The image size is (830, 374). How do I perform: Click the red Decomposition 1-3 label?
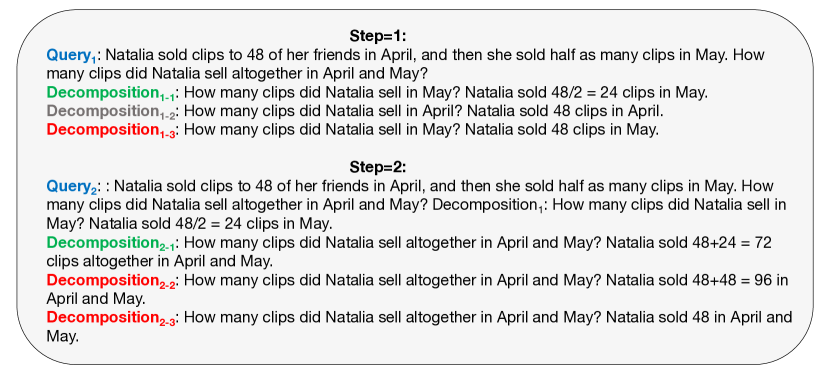111,131
